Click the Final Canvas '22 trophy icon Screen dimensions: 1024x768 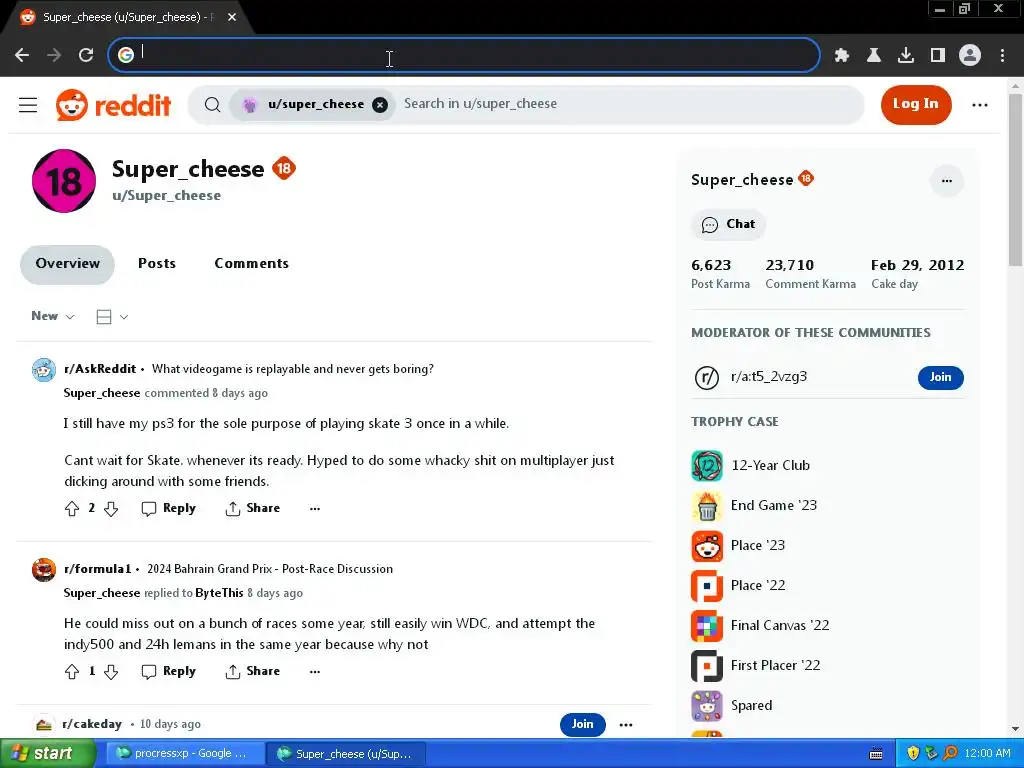click(x=707, y=626)
